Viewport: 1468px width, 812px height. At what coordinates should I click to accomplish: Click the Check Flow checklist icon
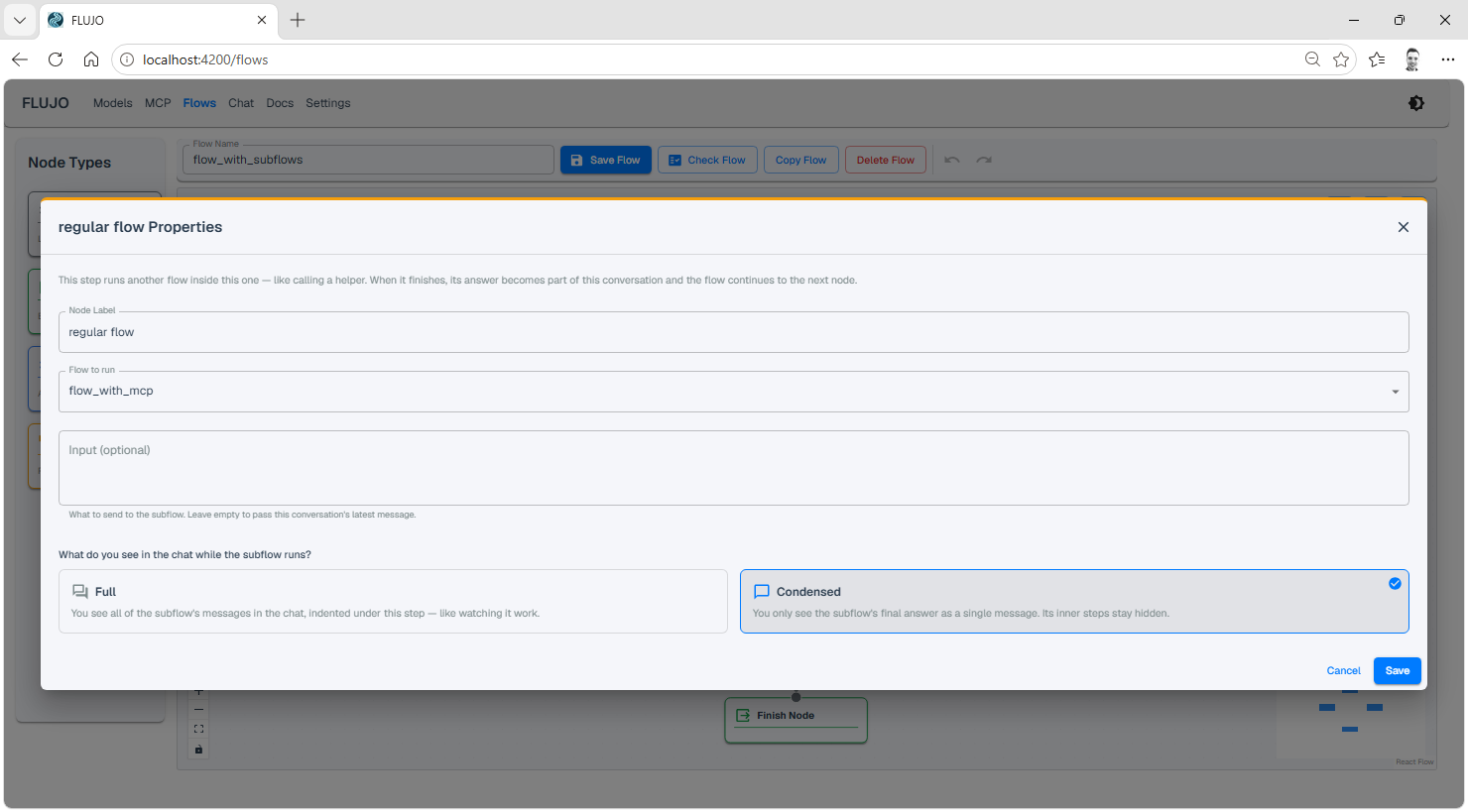tap(674, 160)
